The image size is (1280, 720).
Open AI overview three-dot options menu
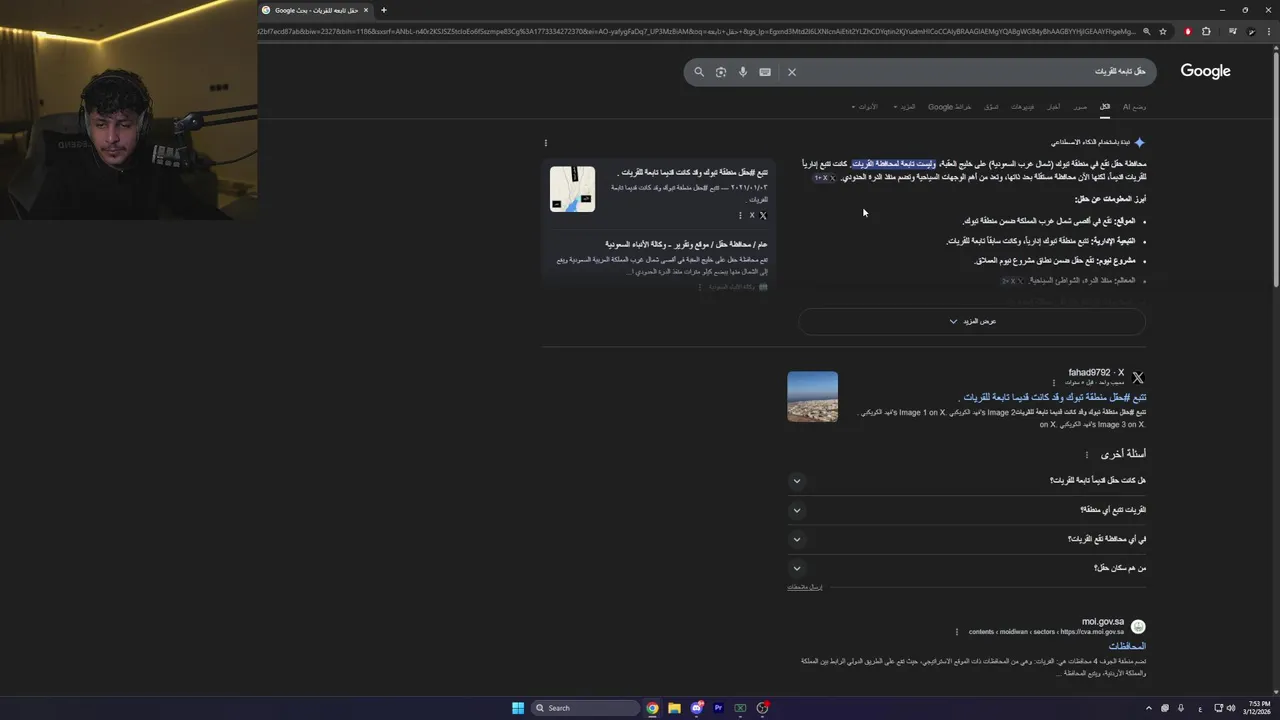tap(546, 143)
